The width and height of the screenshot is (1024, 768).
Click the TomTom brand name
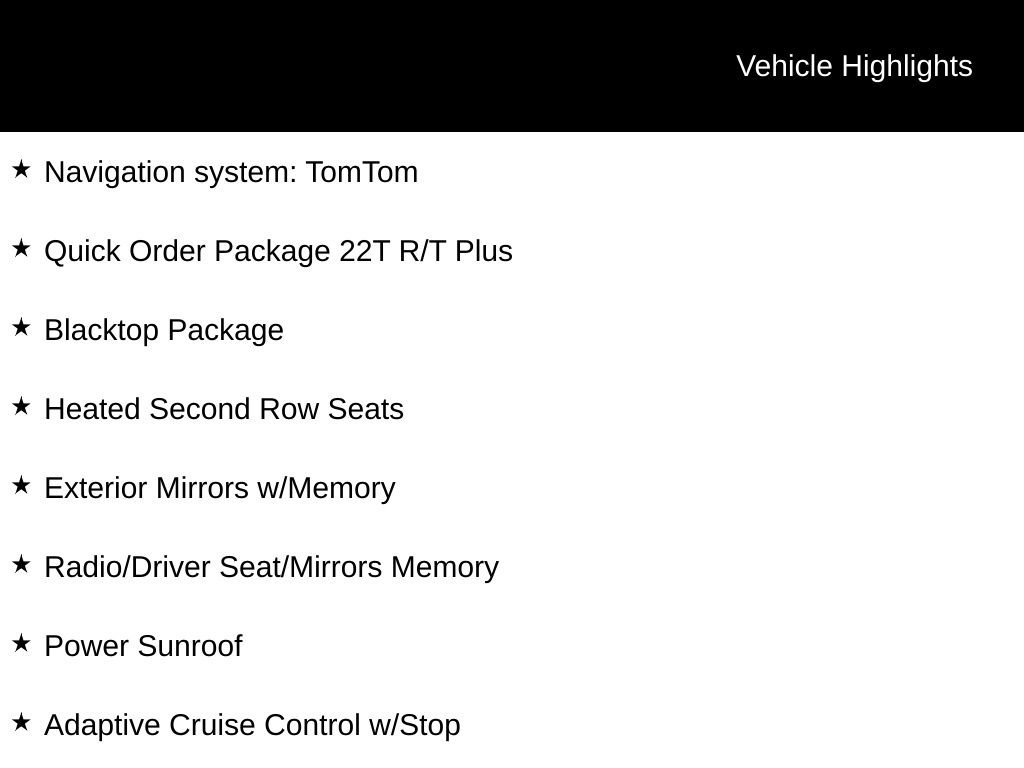point(362,172)
